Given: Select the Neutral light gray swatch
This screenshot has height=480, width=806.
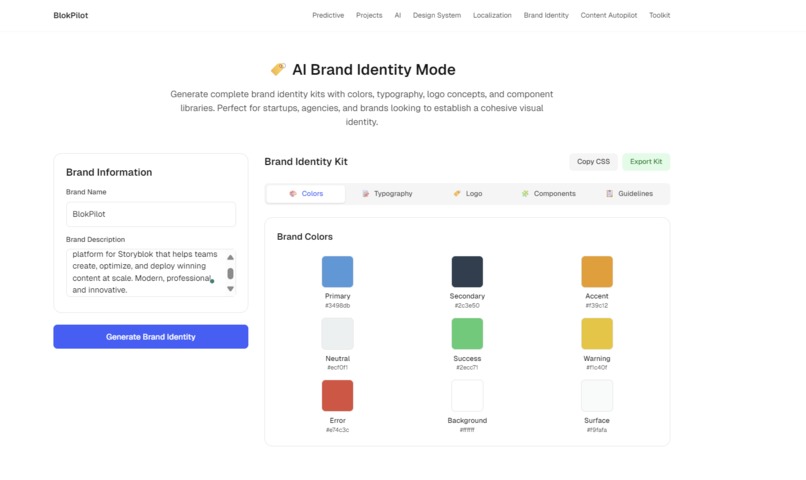Looking at the screenshot, I should tap(337, 334).
